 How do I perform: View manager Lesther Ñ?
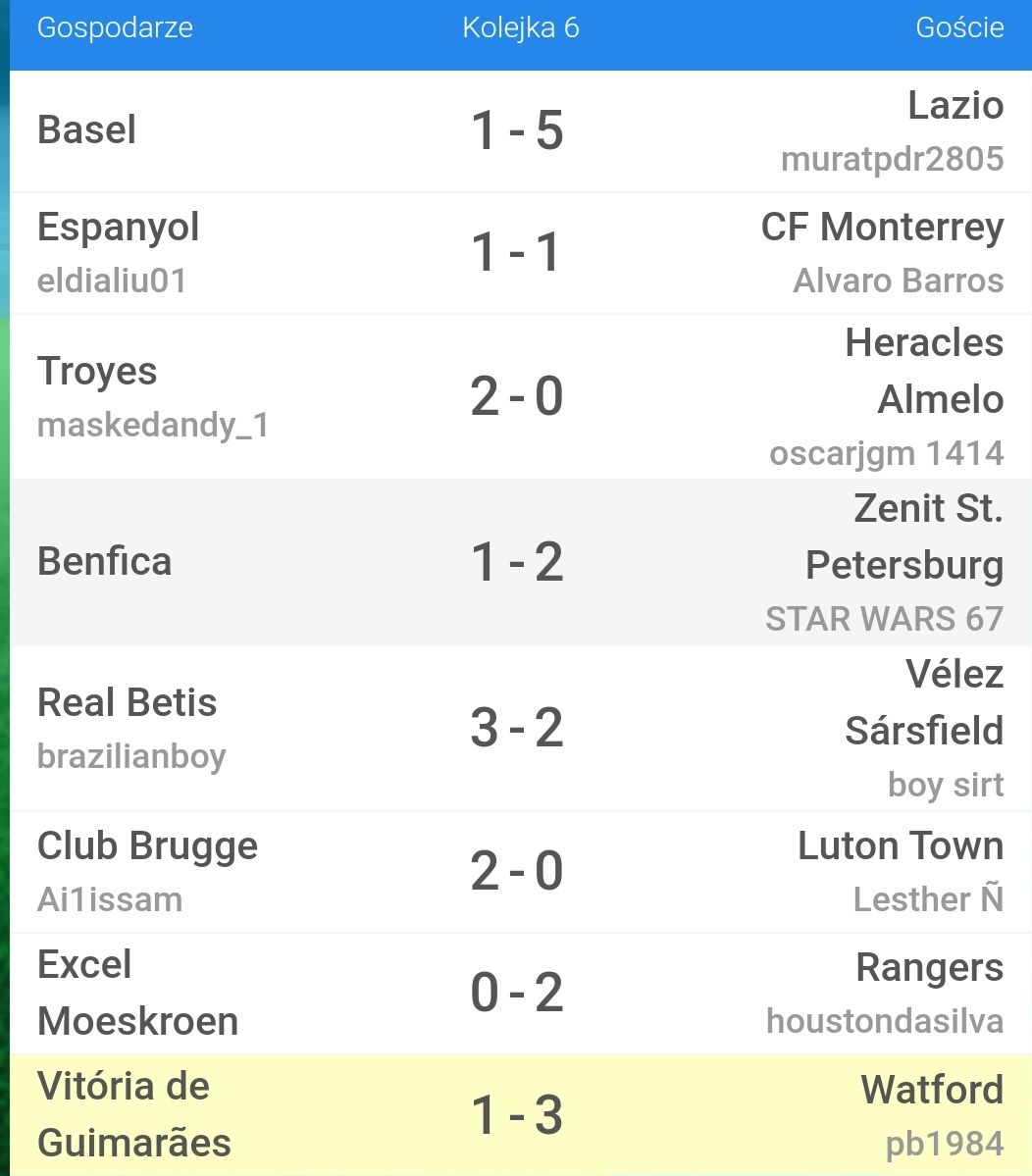point(928,898)
